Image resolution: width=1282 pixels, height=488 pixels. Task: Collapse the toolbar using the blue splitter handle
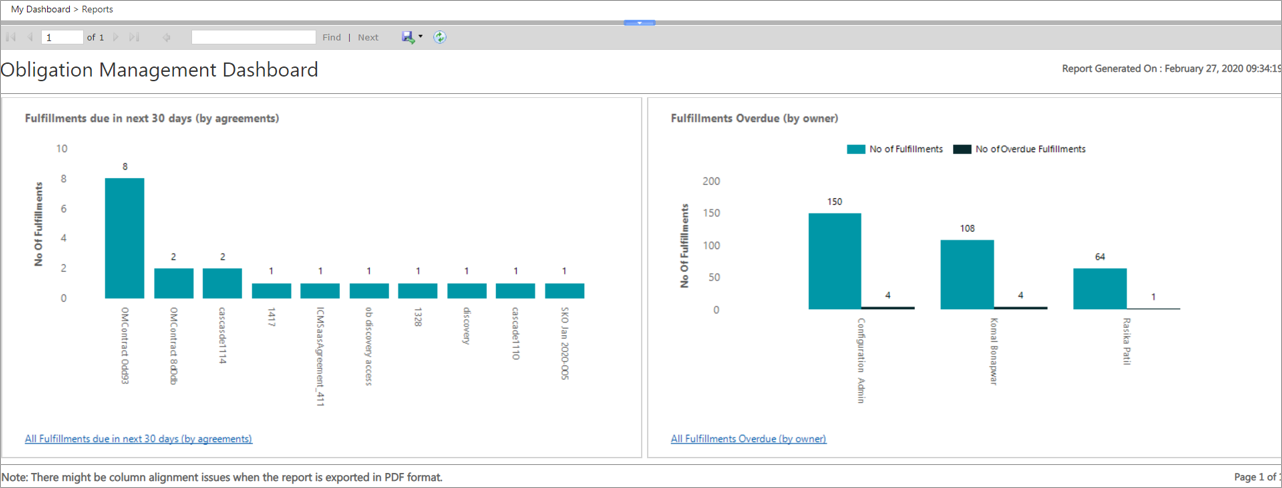tap(639, 22)
